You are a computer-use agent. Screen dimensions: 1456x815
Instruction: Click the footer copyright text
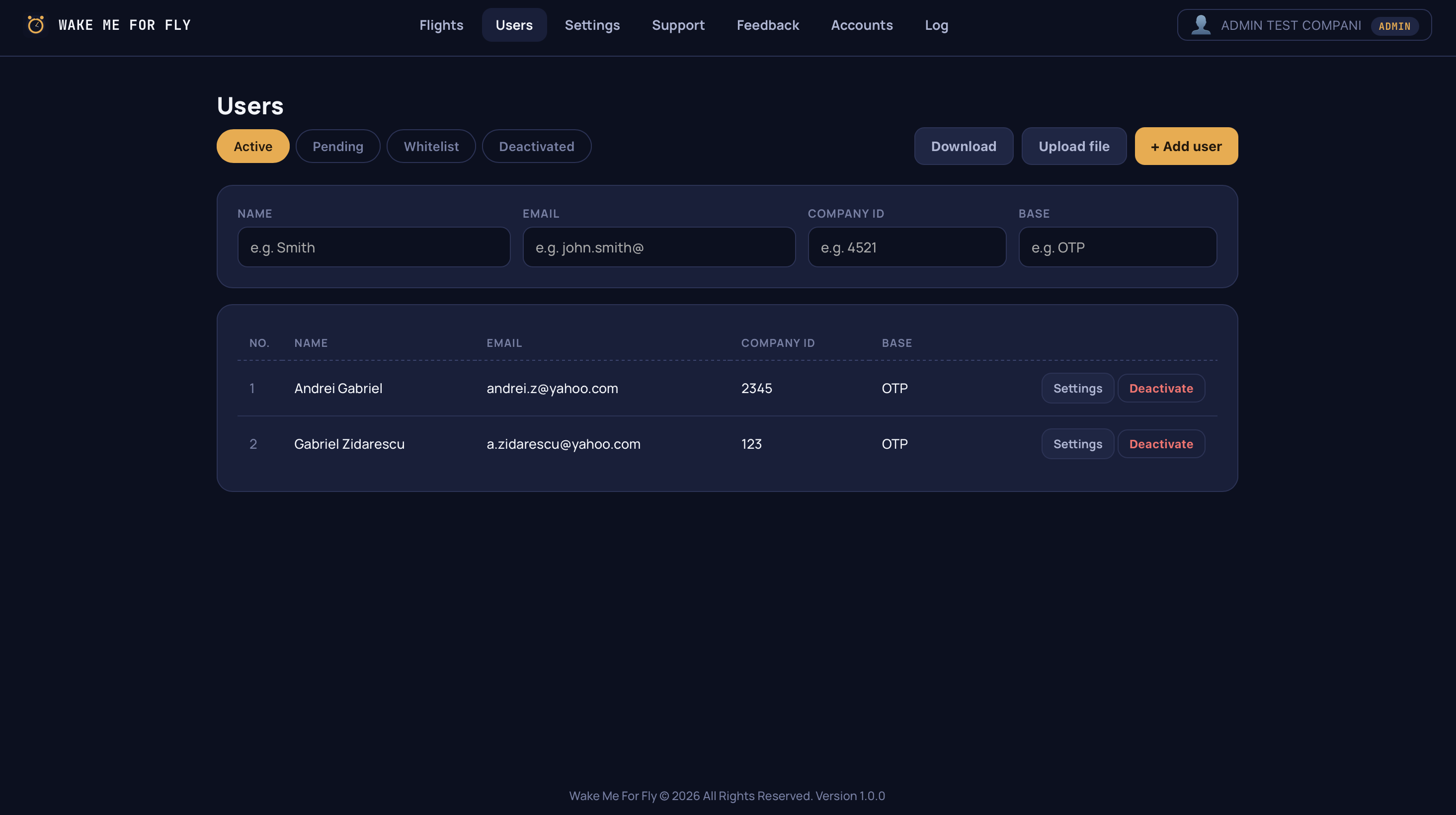tap(727, 796)
